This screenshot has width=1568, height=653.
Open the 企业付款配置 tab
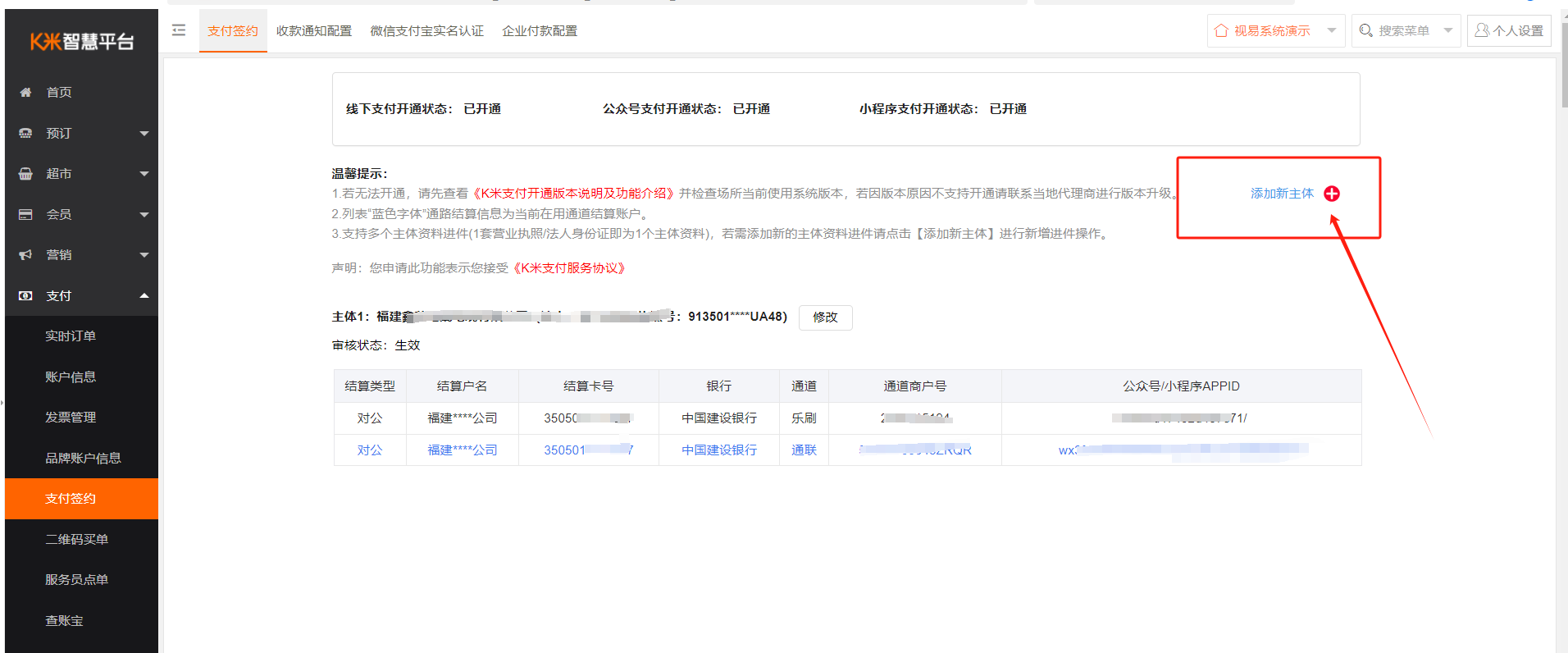coord(540,31)
